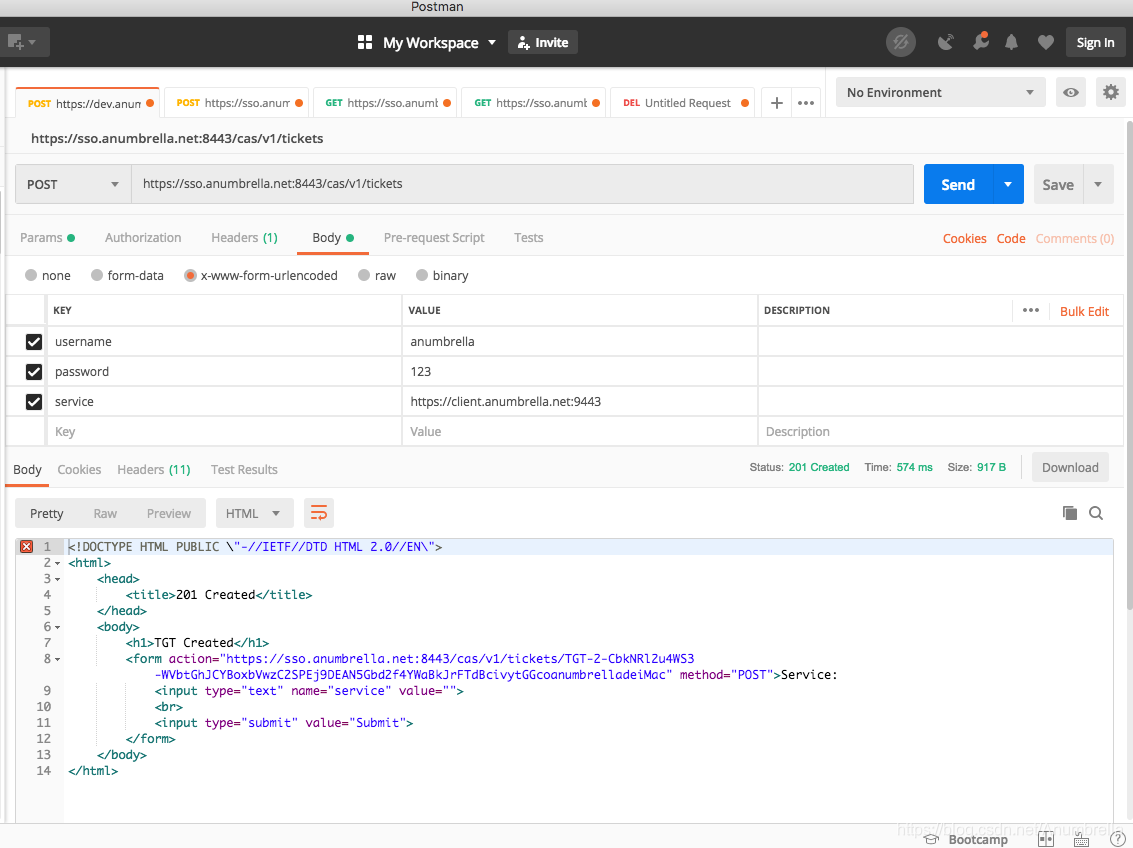Viewport: 1133px width, 848px height.
Task: Click the request URL input field
Action: 522,184
